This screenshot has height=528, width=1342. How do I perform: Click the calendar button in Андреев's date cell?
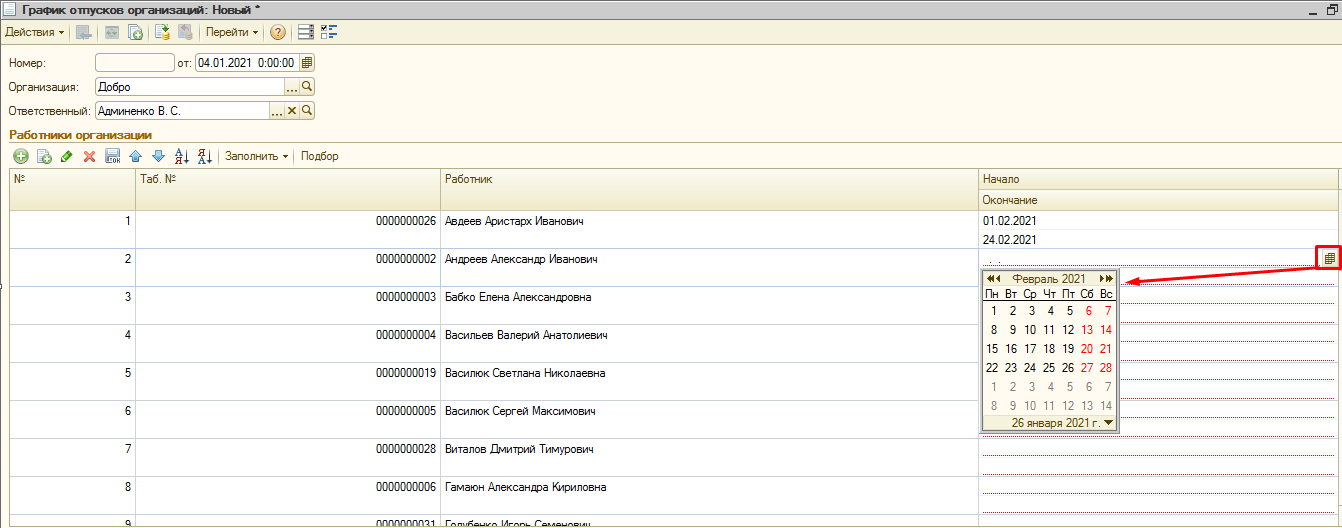(x=1329, y=259)
